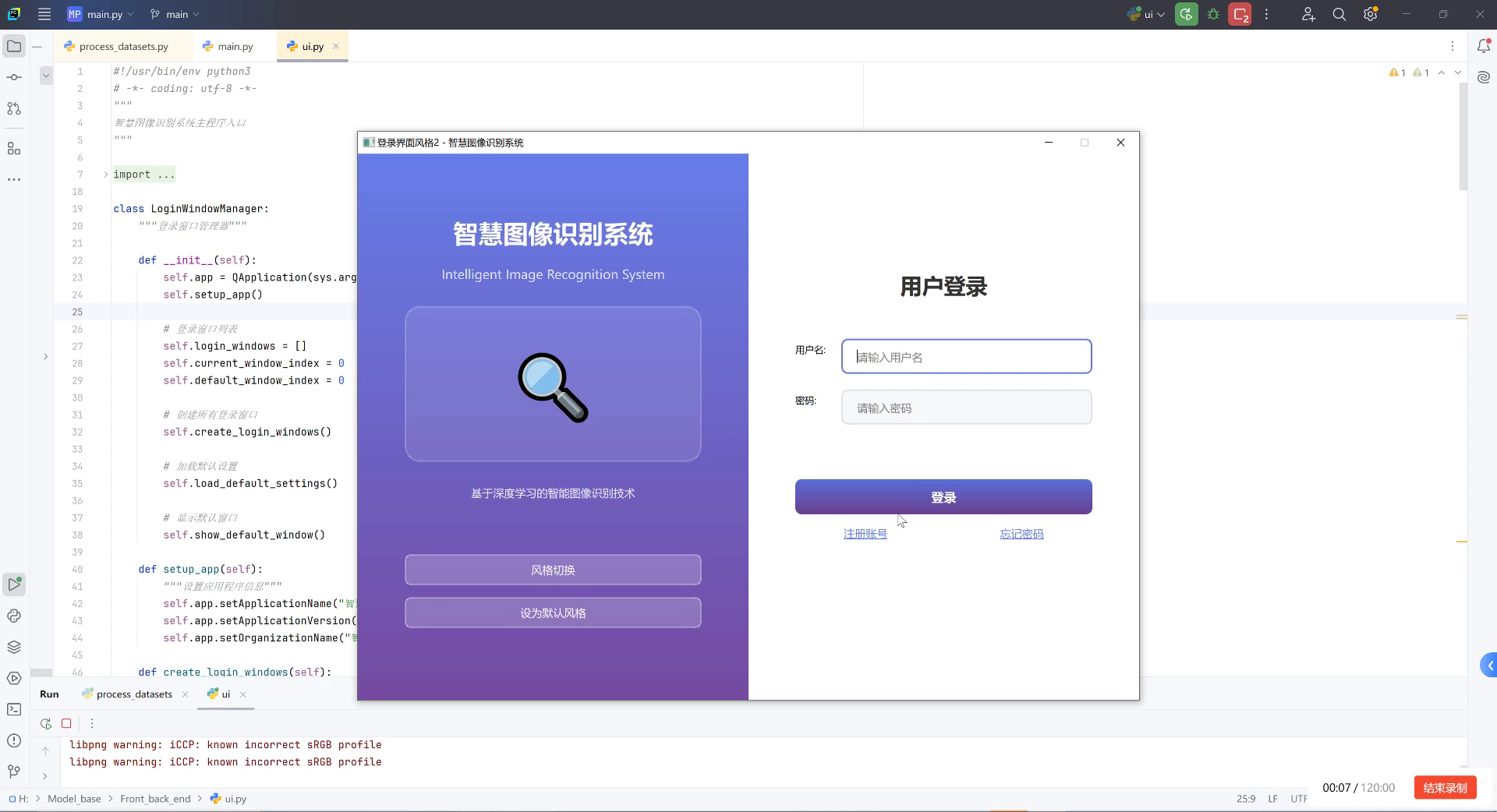Image resolution: width=1497 pixels, height=812 pixels.
Task: Open the Terminal tool window icon
Action: click(x=14, y=710)
